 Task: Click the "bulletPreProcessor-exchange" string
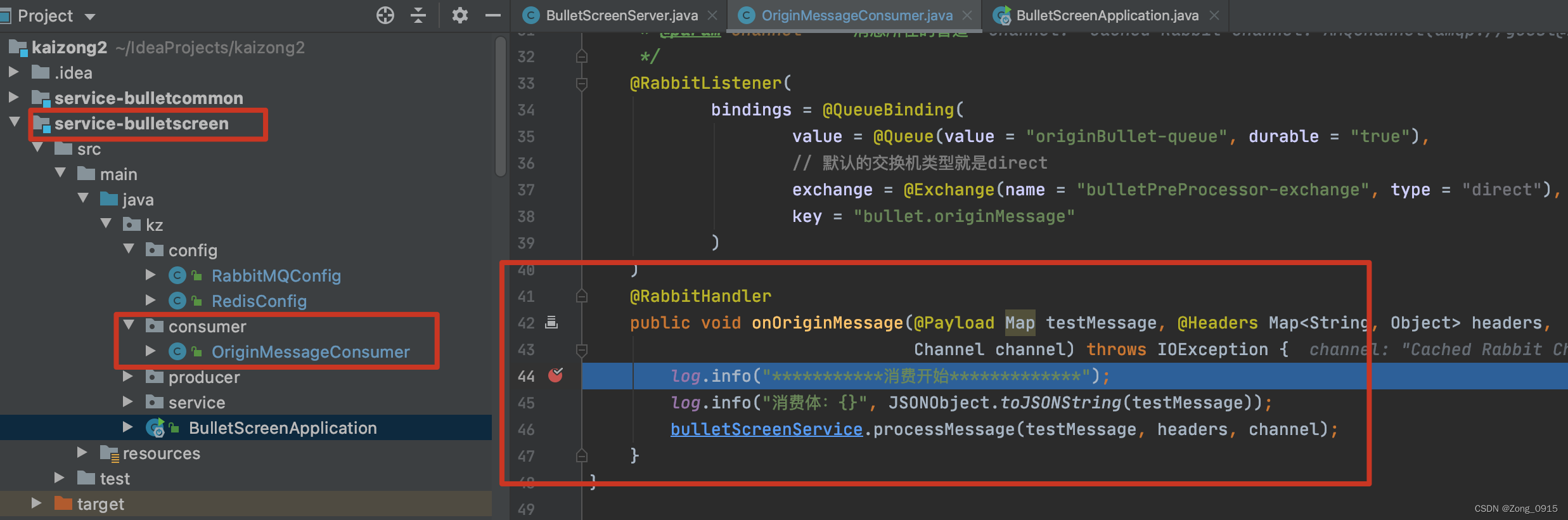(x=1223, y=190)
